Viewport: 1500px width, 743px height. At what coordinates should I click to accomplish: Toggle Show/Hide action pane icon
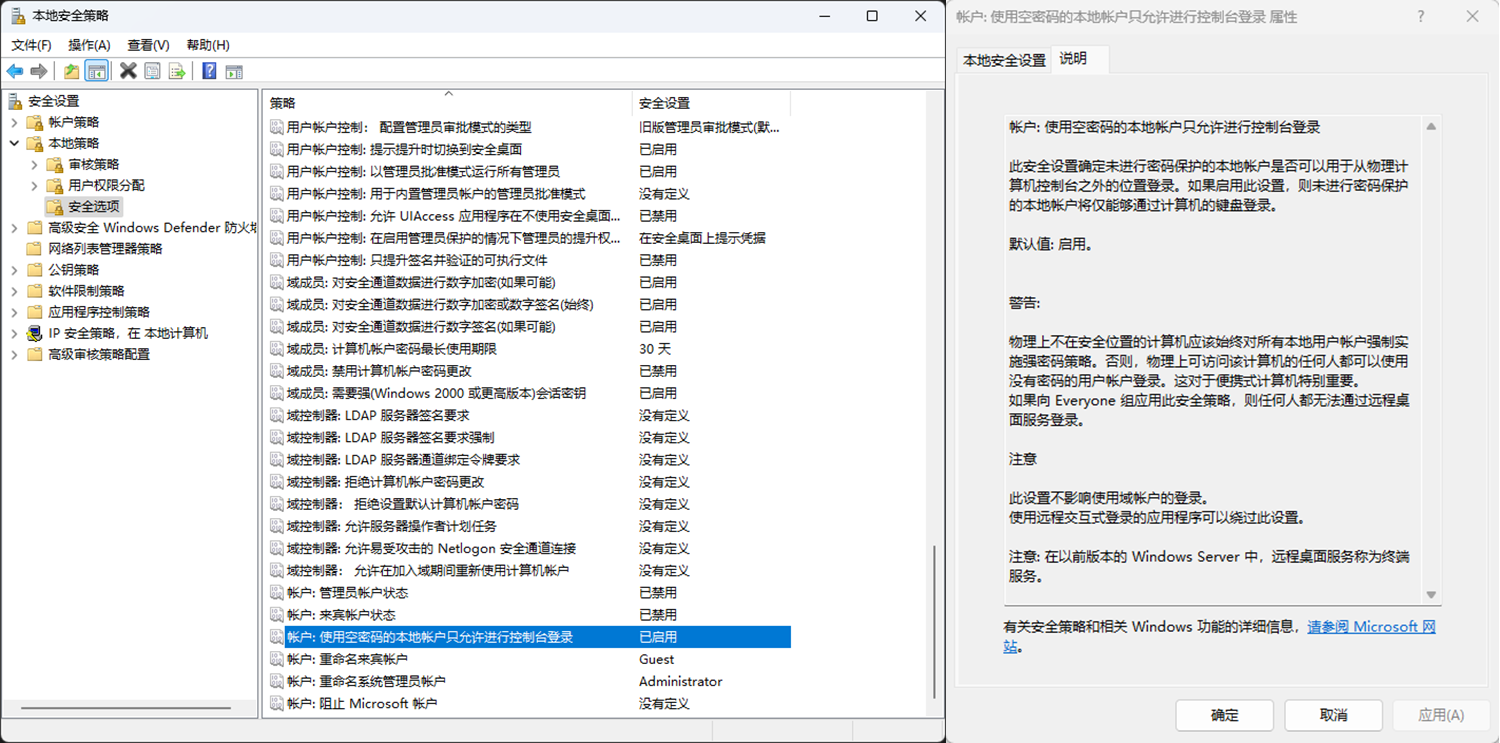[x=234, y=71]
